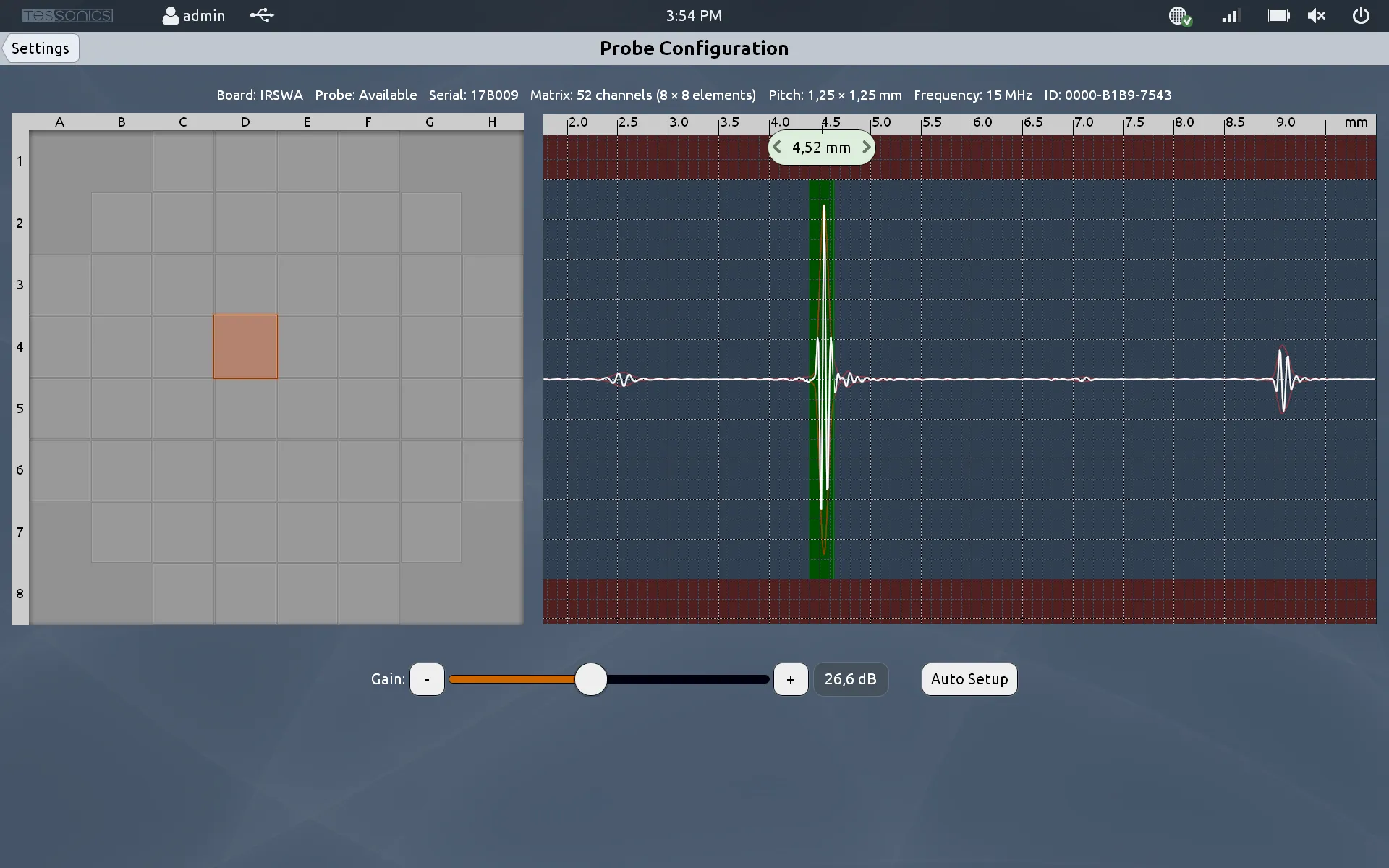
Task: Click the network status globe icon
Action: (1179, 15)
